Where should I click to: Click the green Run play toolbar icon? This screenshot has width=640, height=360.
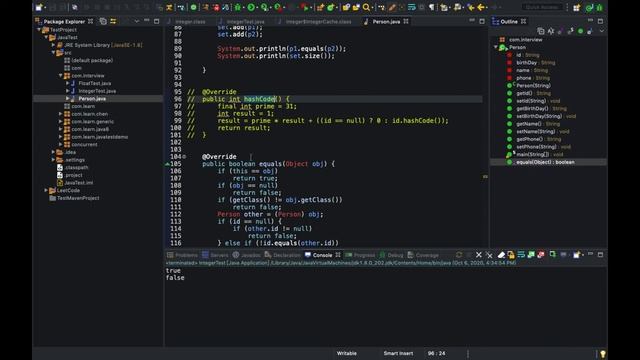[x=251, y=7]
